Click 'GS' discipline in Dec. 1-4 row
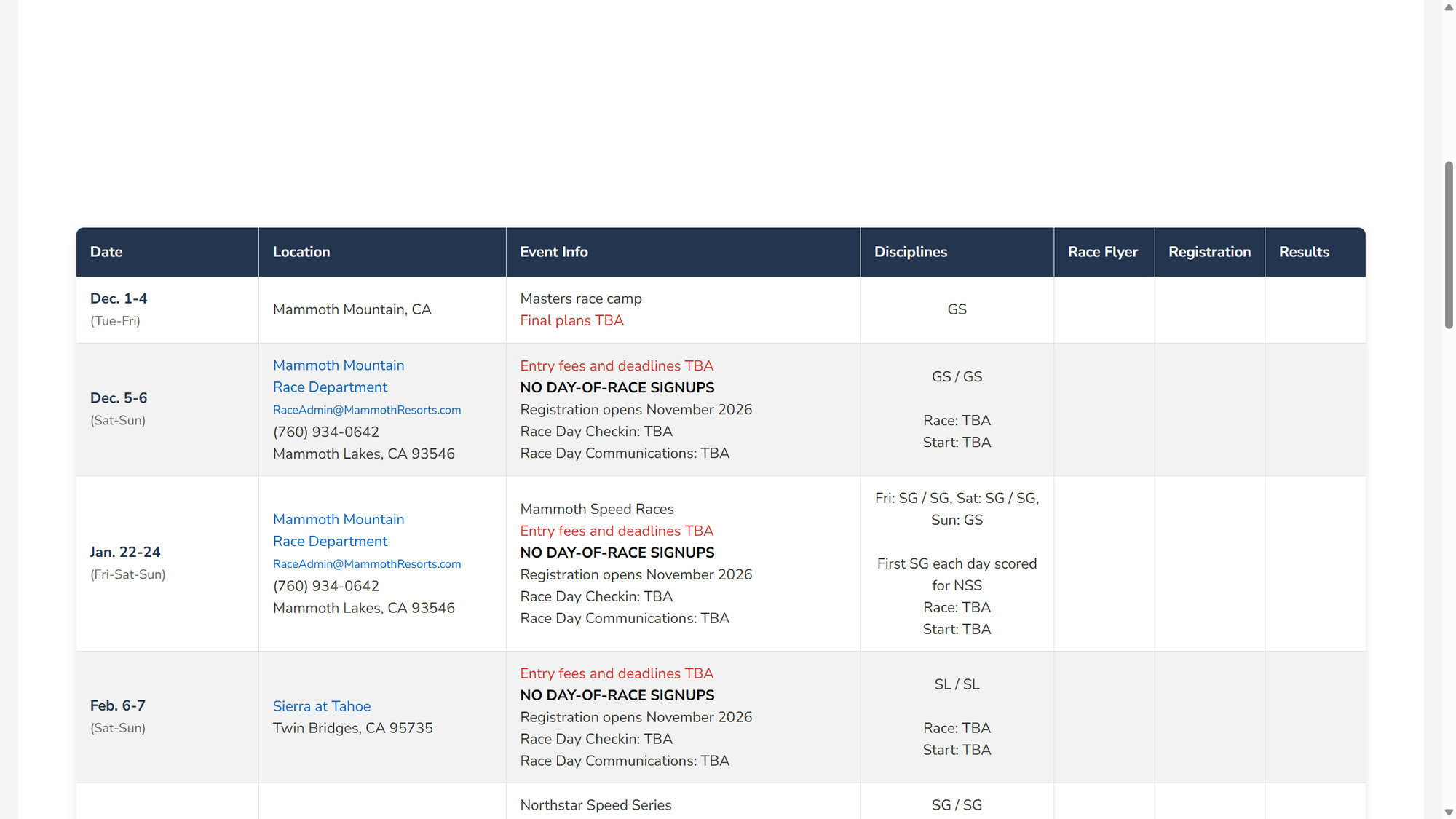Viewport: 1456px width, 819px height. tap(957, 309)
